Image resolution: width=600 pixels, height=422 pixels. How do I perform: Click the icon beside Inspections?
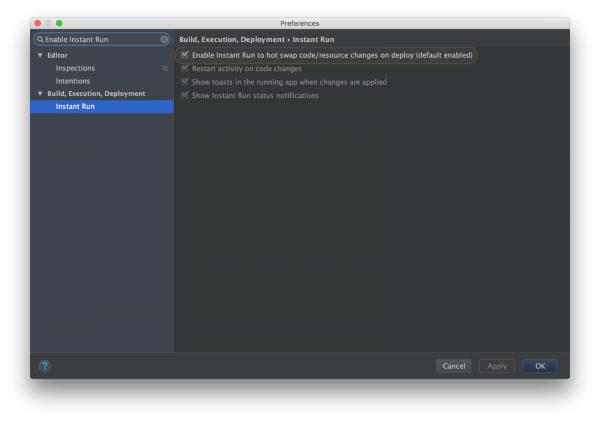click(165, 68)
